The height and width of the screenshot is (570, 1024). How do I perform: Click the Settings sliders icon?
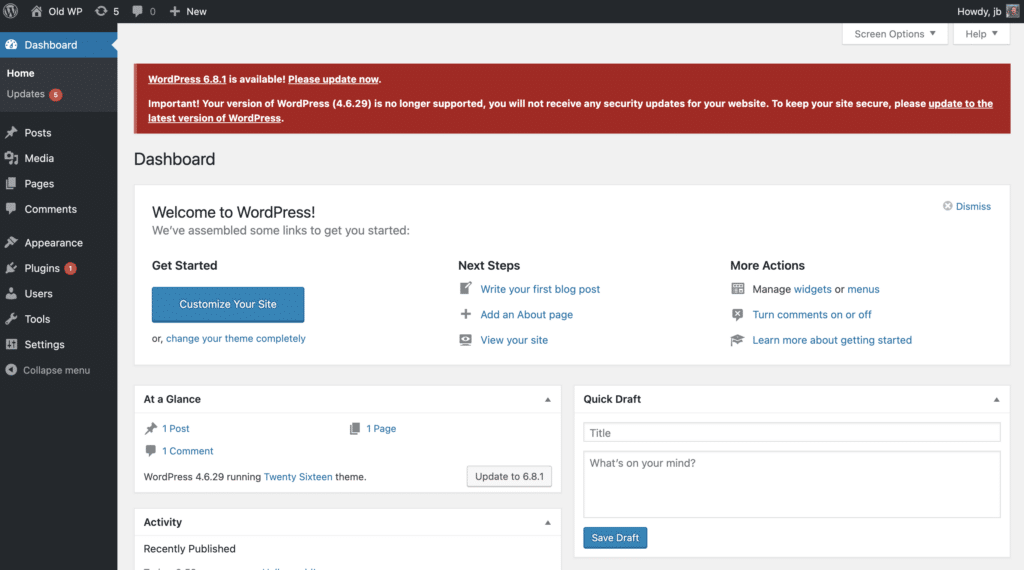click(11, 344)
